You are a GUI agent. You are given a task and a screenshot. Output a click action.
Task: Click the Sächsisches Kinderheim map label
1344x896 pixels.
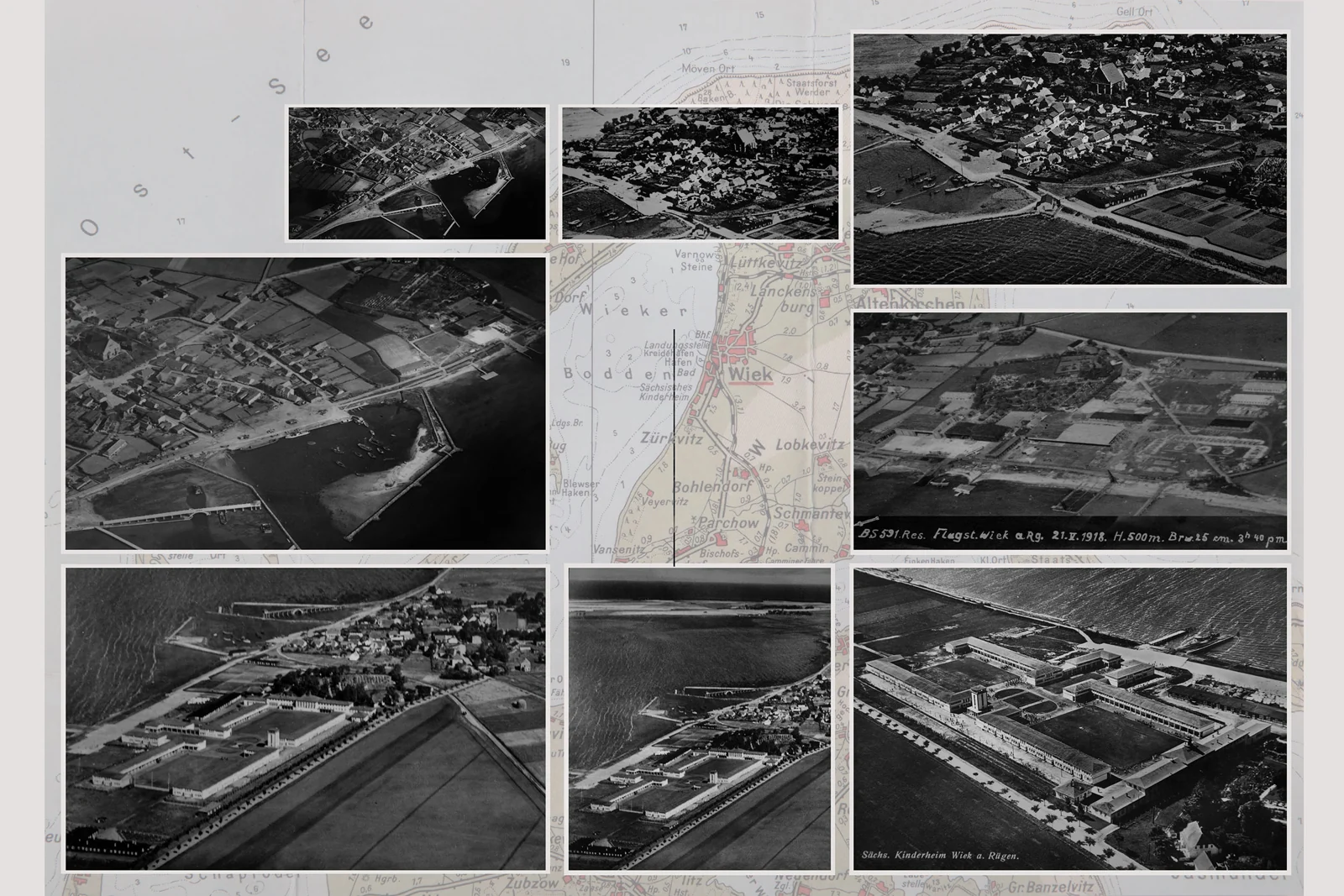(x=665, y=392)
